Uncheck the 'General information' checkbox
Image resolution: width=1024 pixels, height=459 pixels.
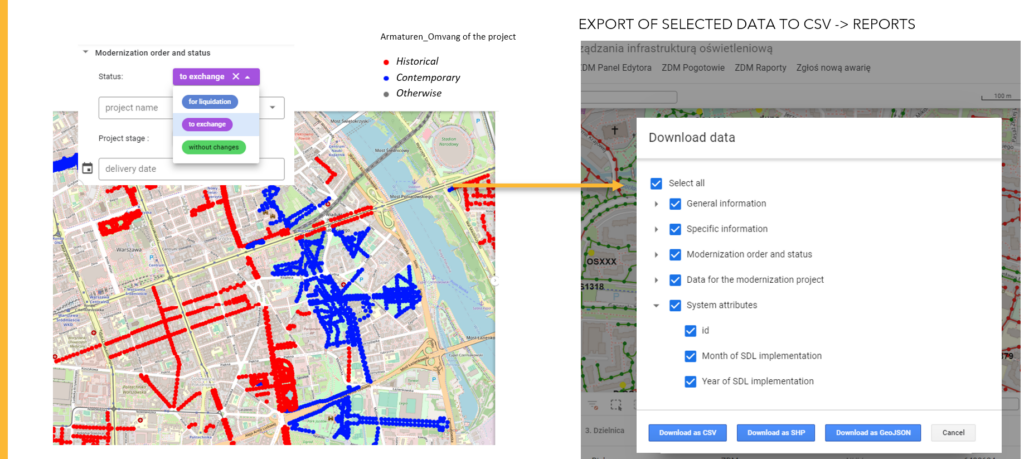676,204
